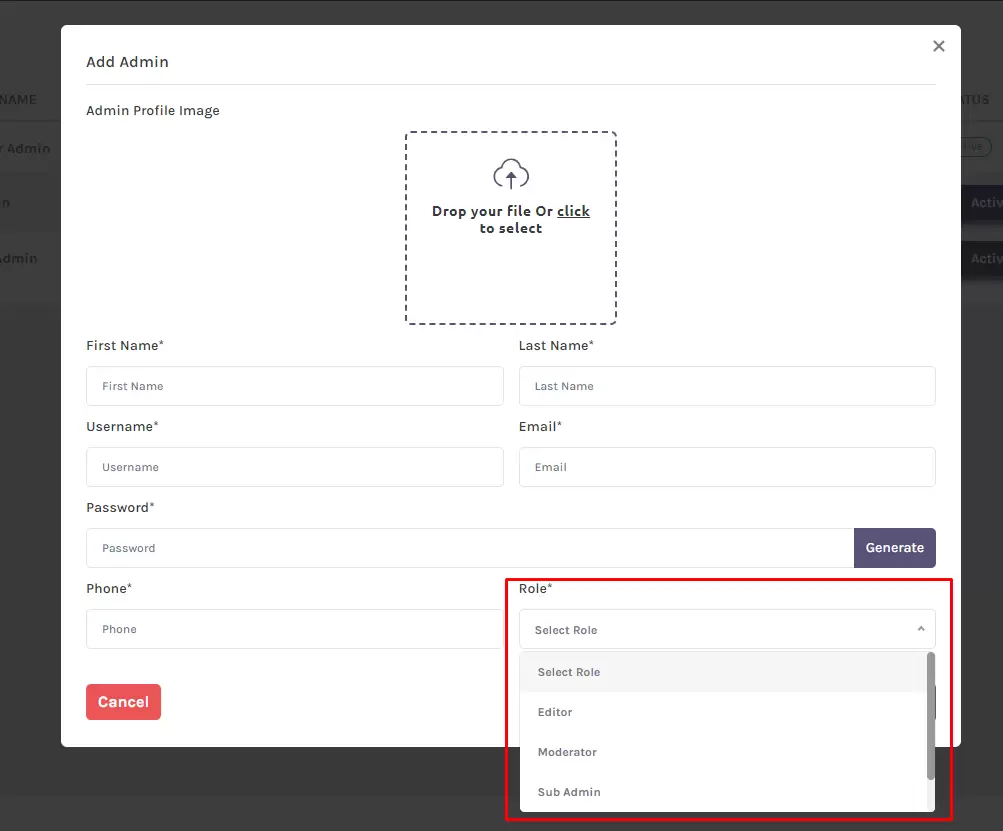
Task: Collapse the Select Role dropdown
Action: coord(727,629)
